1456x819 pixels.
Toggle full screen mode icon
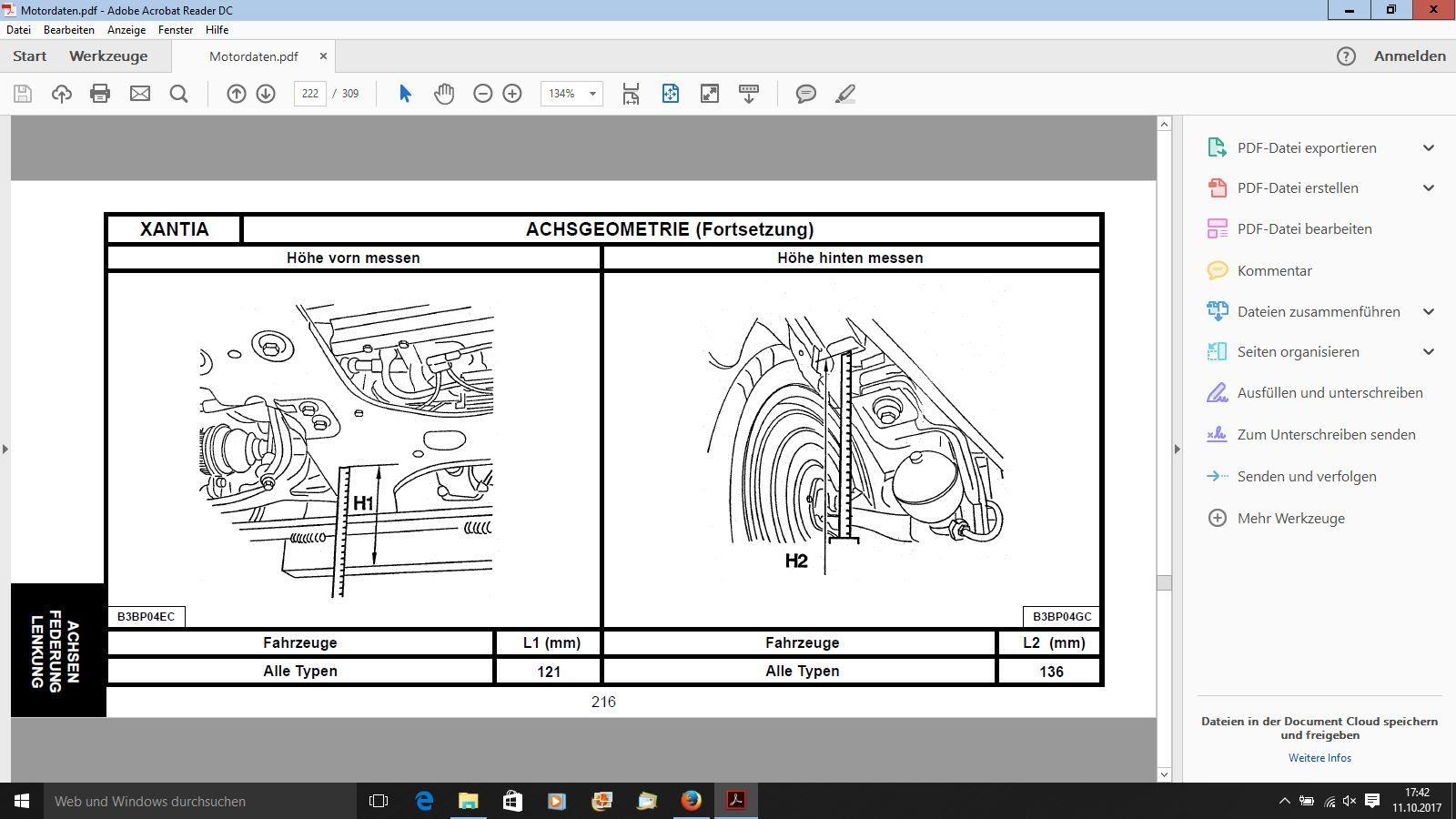pyautogui.click(x=710, y=94)
